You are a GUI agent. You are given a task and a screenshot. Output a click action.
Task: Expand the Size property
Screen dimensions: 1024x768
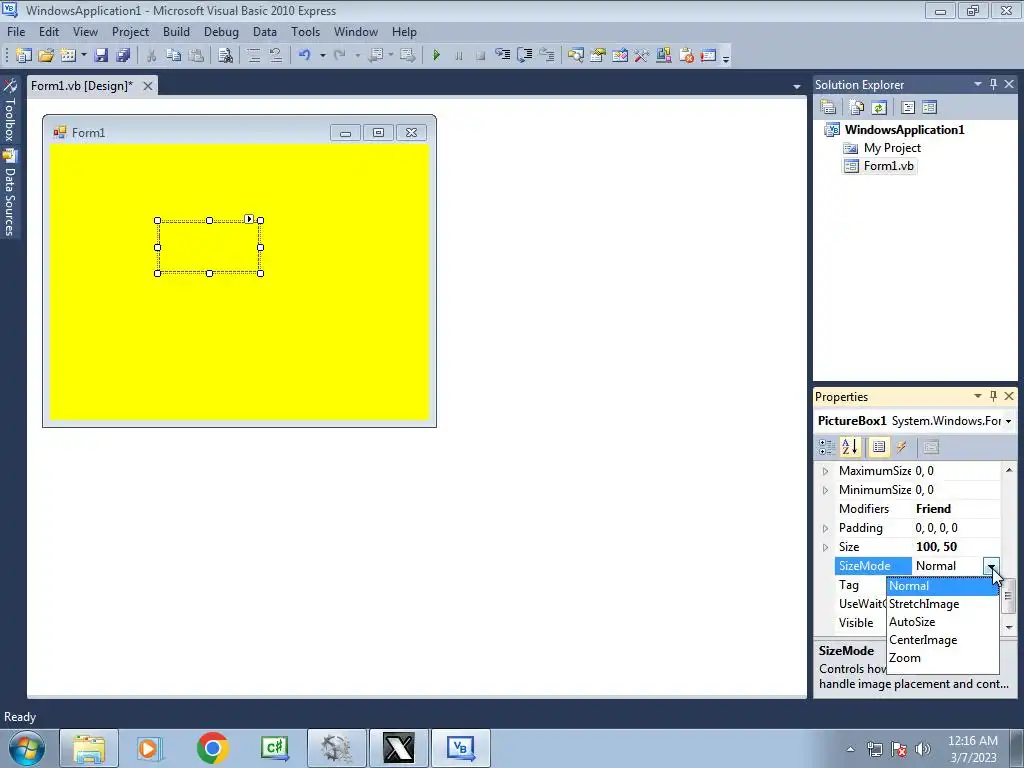click(825, 547)
